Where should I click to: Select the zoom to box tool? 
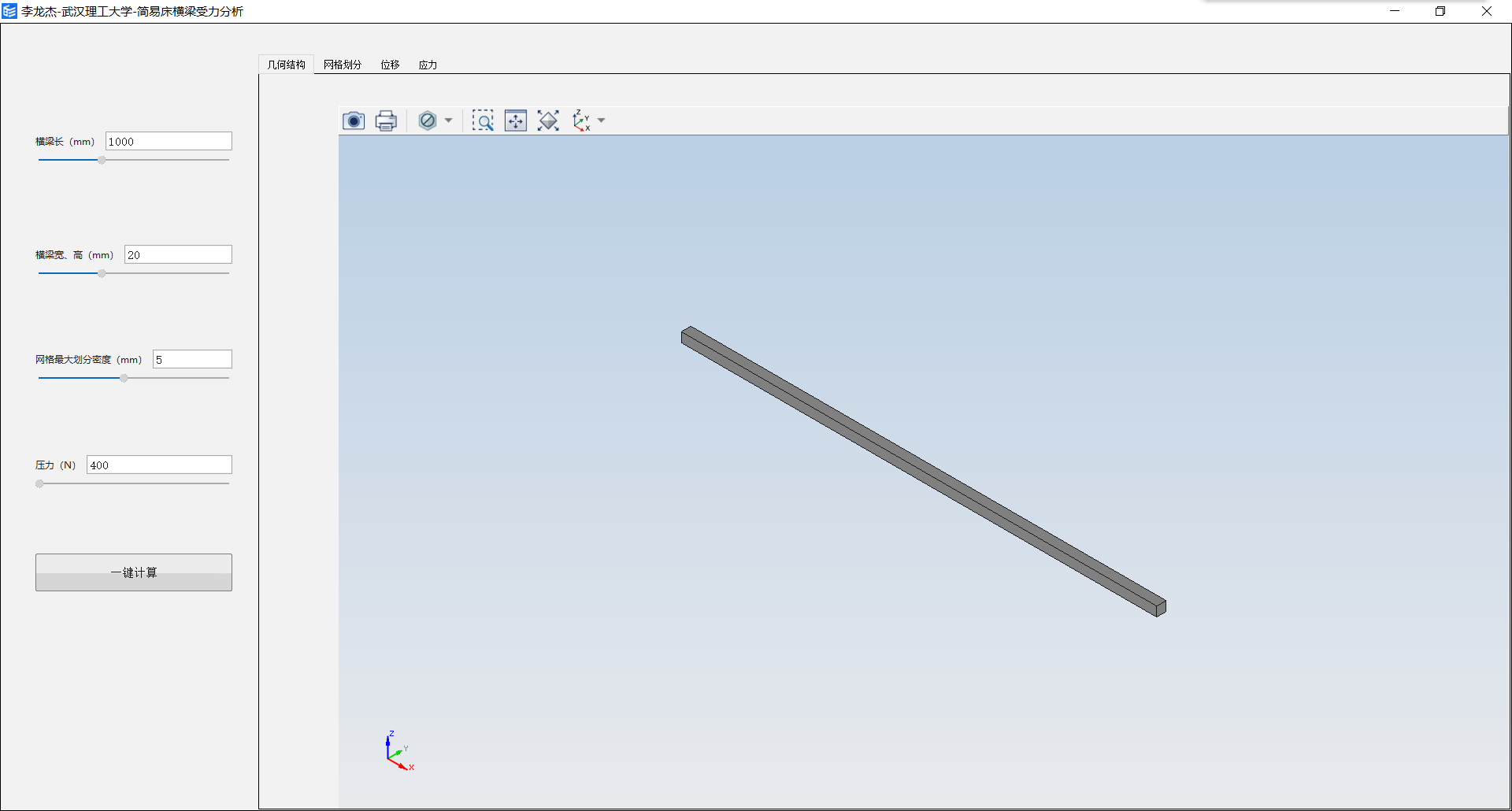click(x=483, y=120)
